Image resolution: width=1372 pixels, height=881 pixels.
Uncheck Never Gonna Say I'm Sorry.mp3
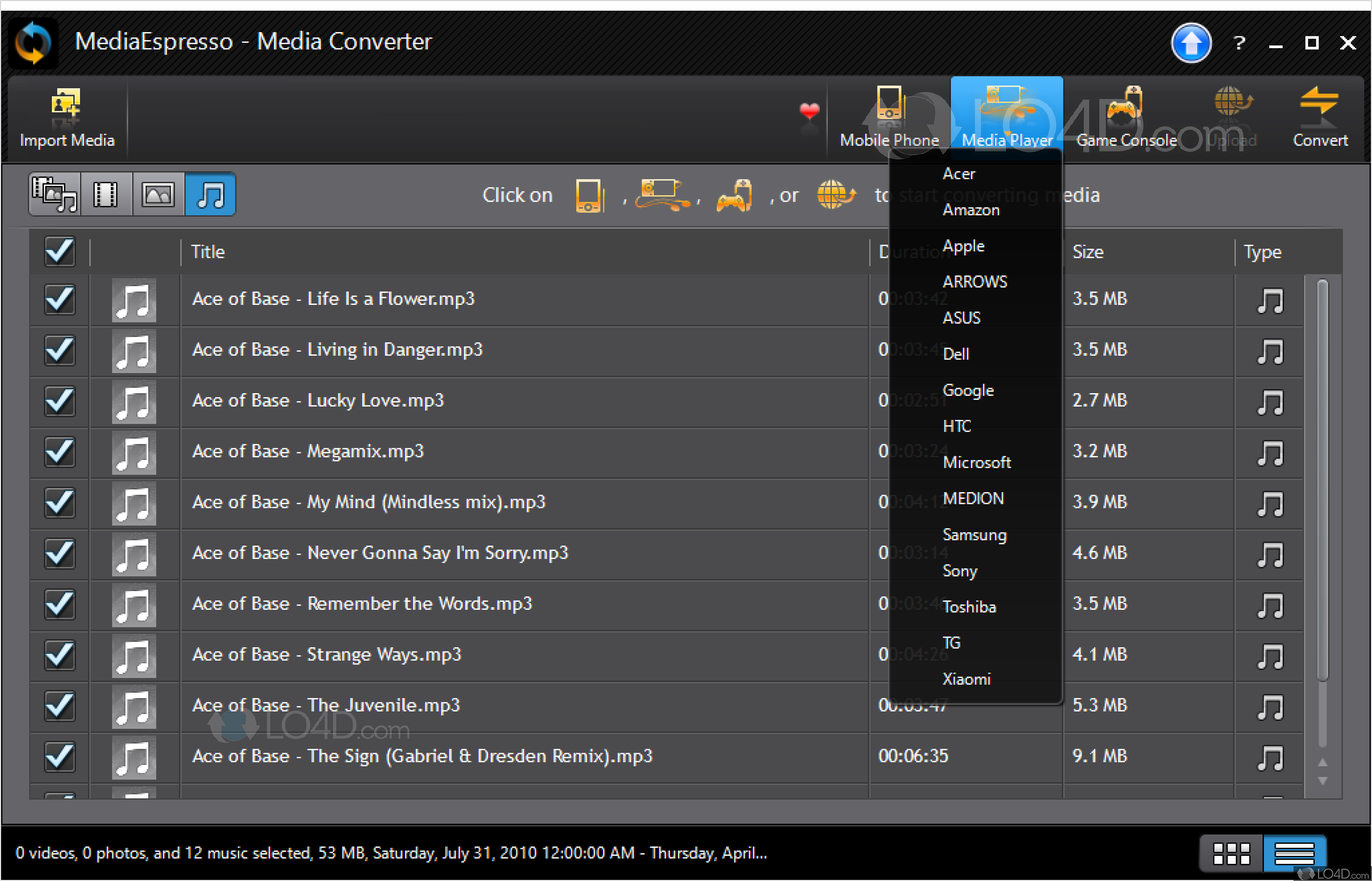[x=59, y=553]
